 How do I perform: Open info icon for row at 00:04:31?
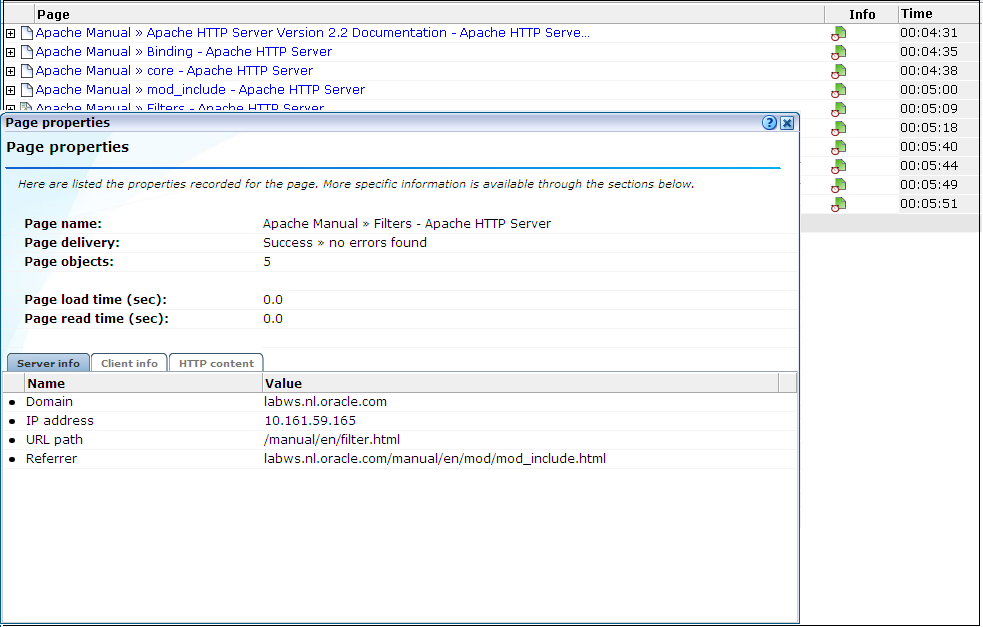click(x=839, y=33)
